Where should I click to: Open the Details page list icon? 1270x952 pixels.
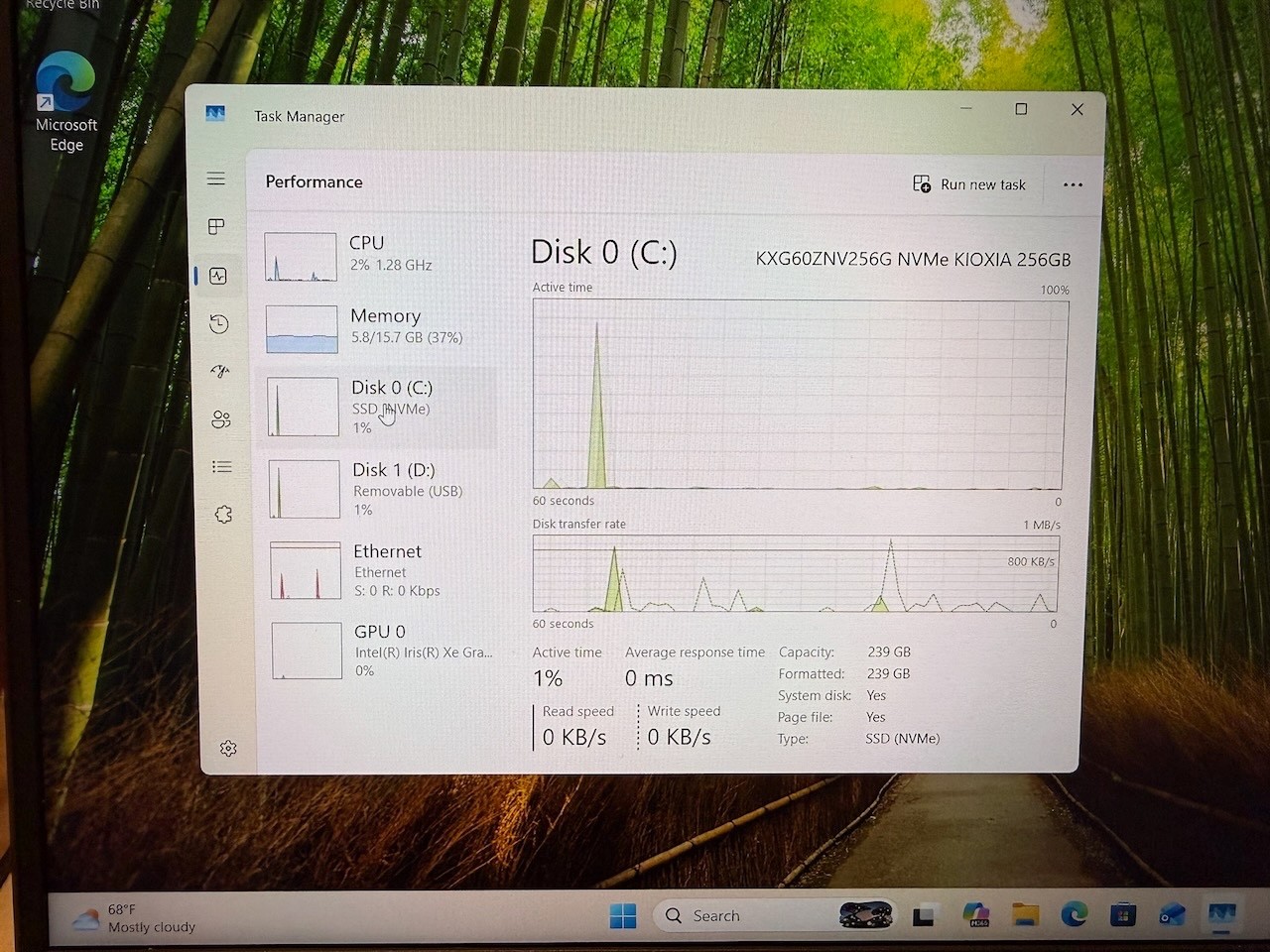pos(222,466)
